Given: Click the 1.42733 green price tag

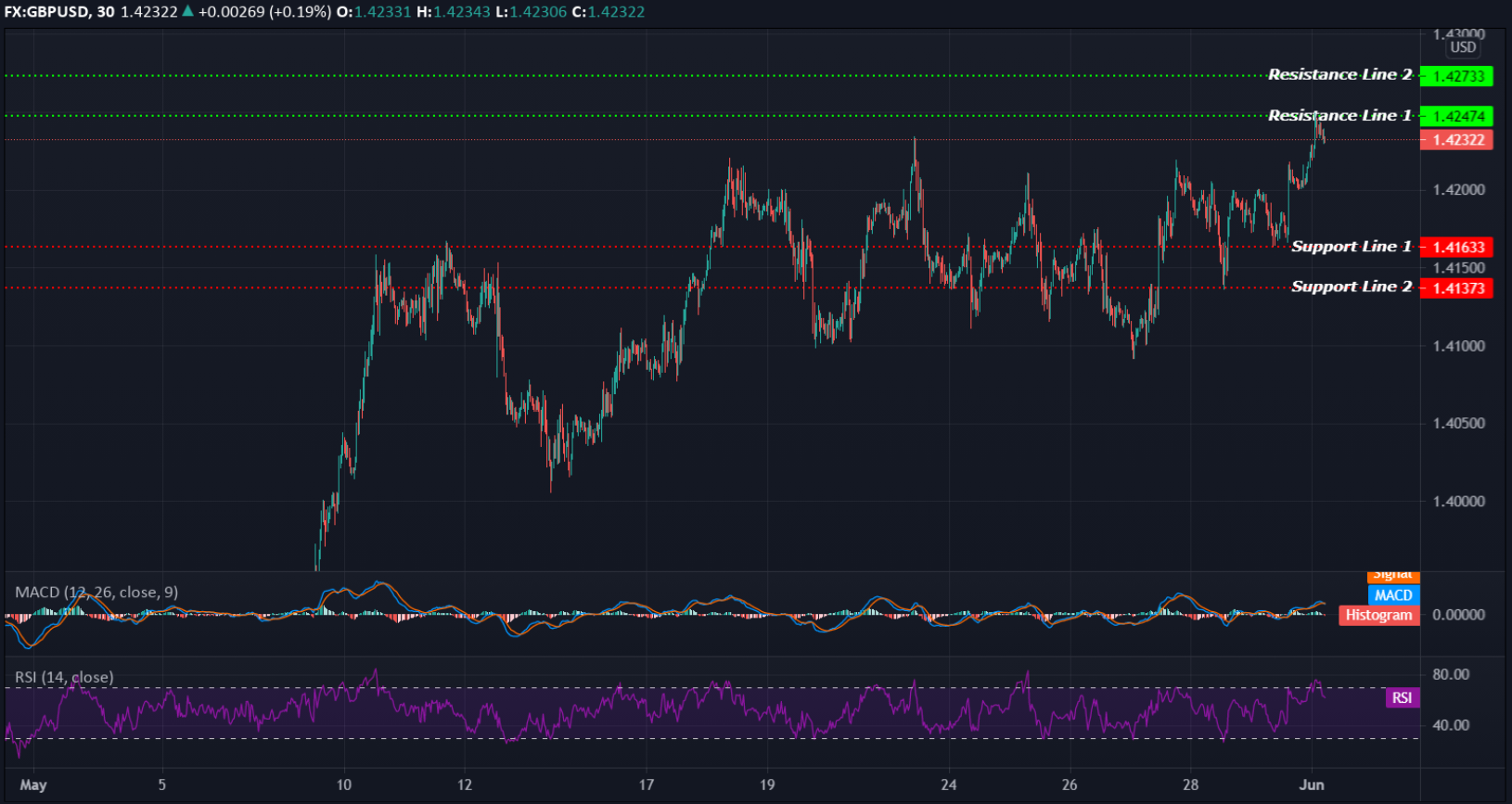Looking at the screenshot, I should pyautogui.click(x=1456, y=76).
